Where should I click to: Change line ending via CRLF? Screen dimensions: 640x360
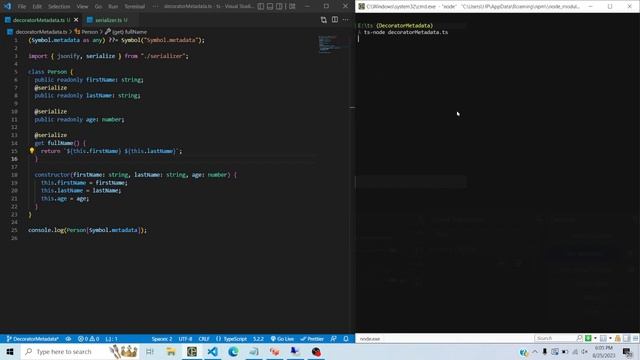204,339
